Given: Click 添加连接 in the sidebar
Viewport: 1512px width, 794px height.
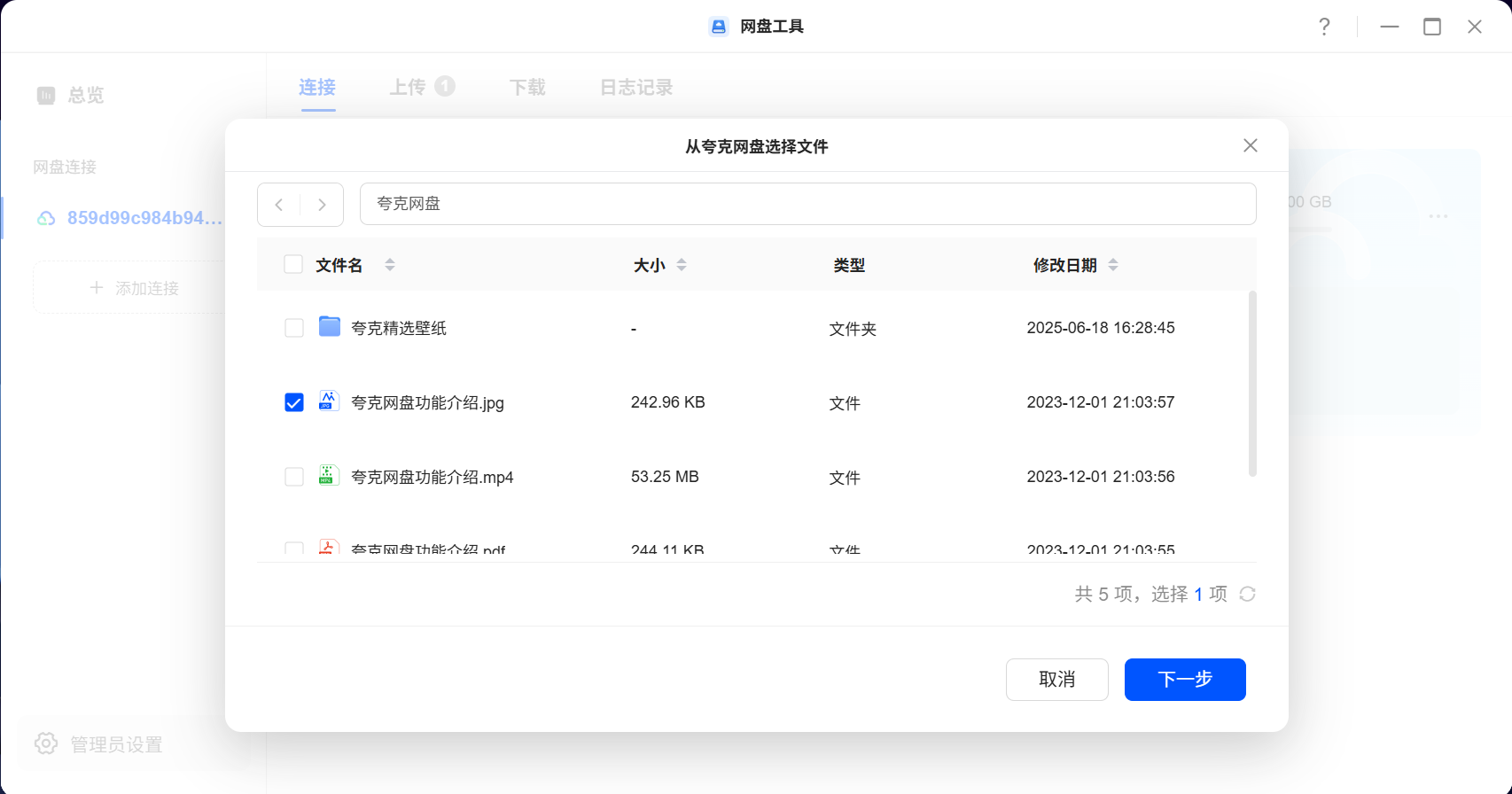Looking at the screenshot, I should tap(135, 288).
